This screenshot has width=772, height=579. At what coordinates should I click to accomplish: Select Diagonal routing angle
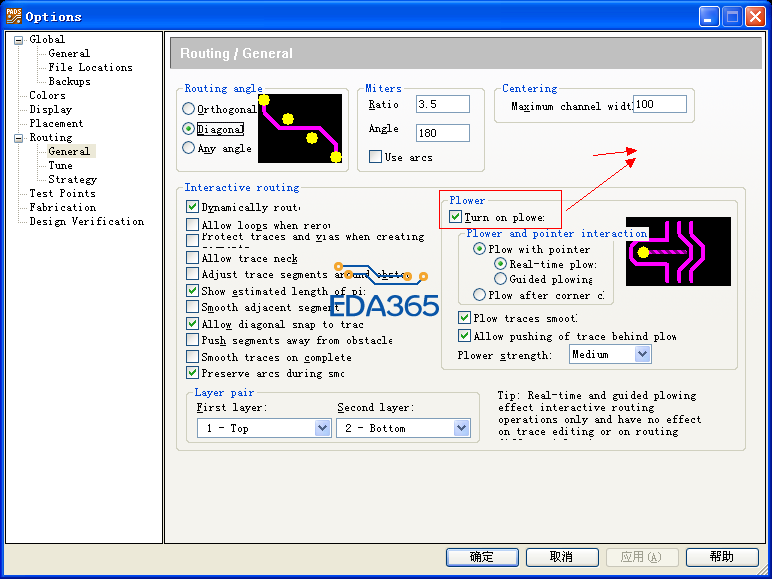click(x=189, y=129)
